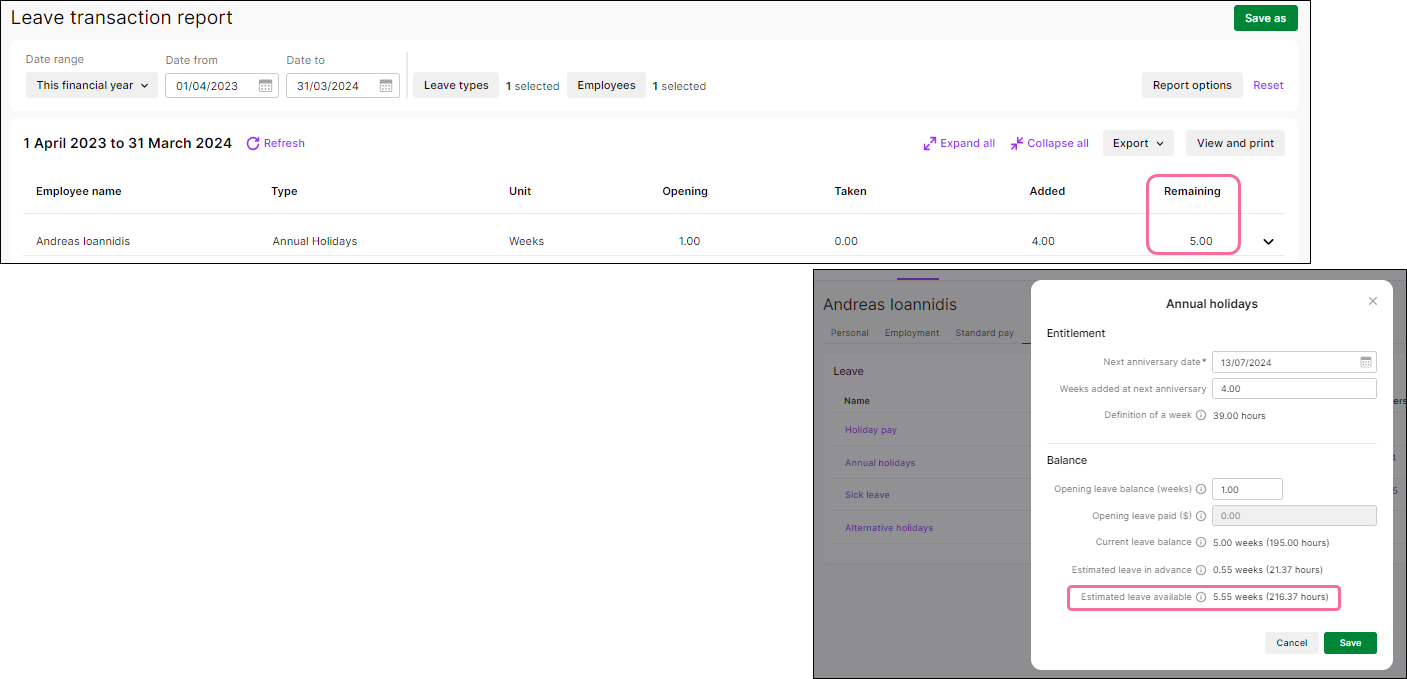
Task: Click info icon beside Estimated leave in advance
Action: 1201,570
